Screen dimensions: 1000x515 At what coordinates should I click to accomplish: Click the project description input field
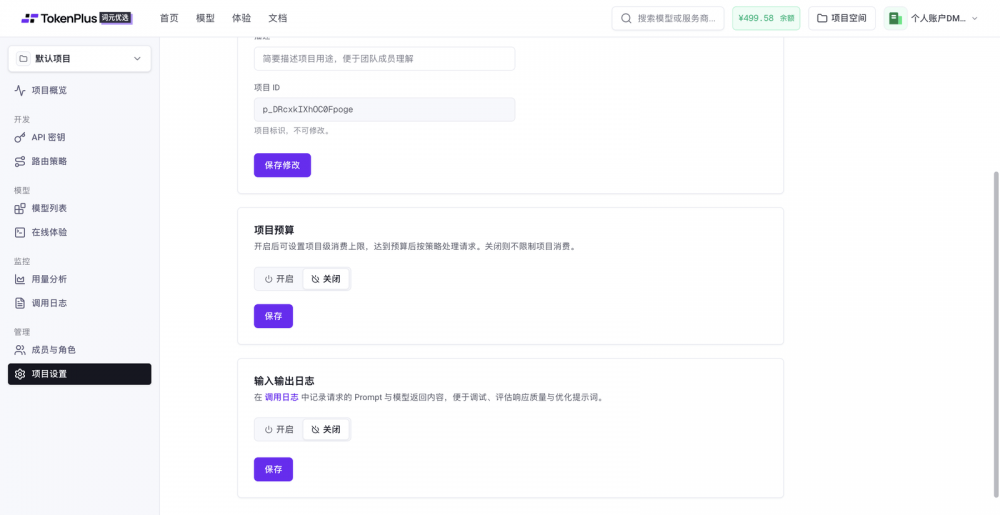click(x=385, y=59)
